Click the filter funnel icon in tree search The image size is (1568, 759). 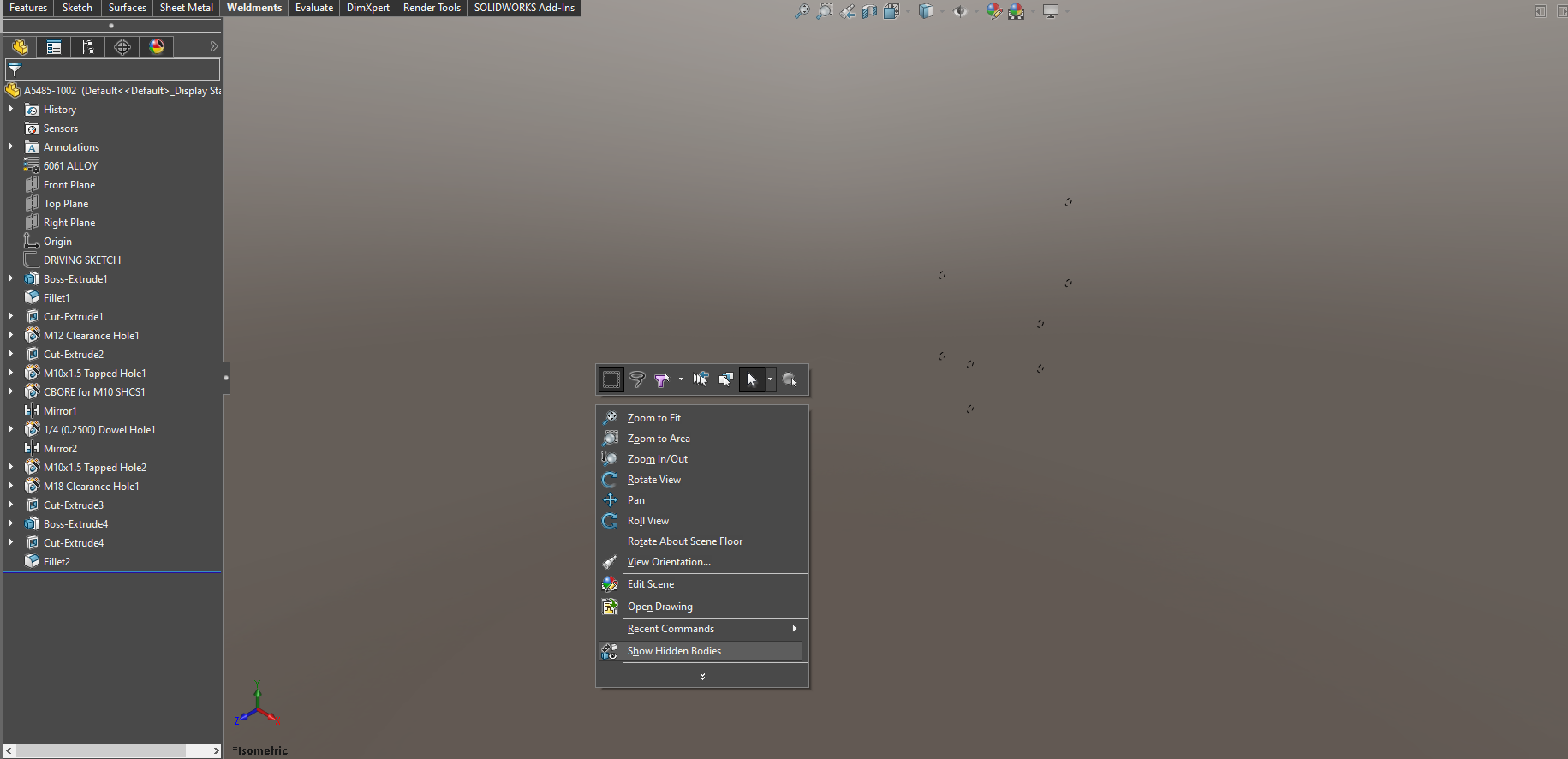[x=15, y=70]
